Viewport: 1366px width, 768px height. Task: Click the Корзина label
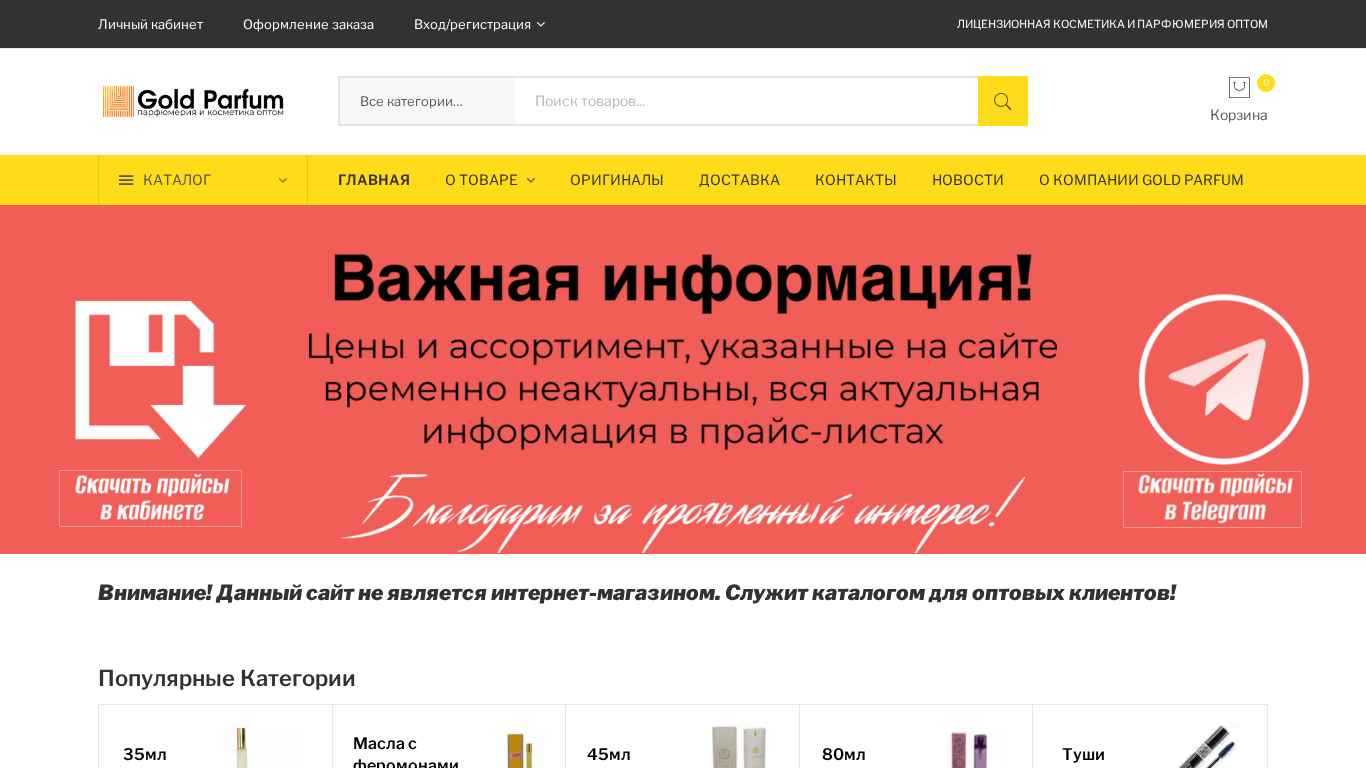click(1239, 115)
